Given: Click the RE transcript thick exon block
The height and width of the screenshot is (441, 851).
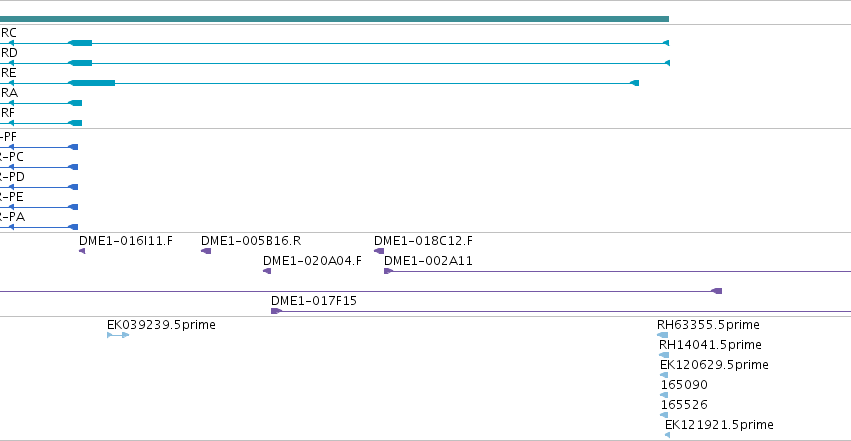Looking at the screenshot, I should click(x=92, y=83).
